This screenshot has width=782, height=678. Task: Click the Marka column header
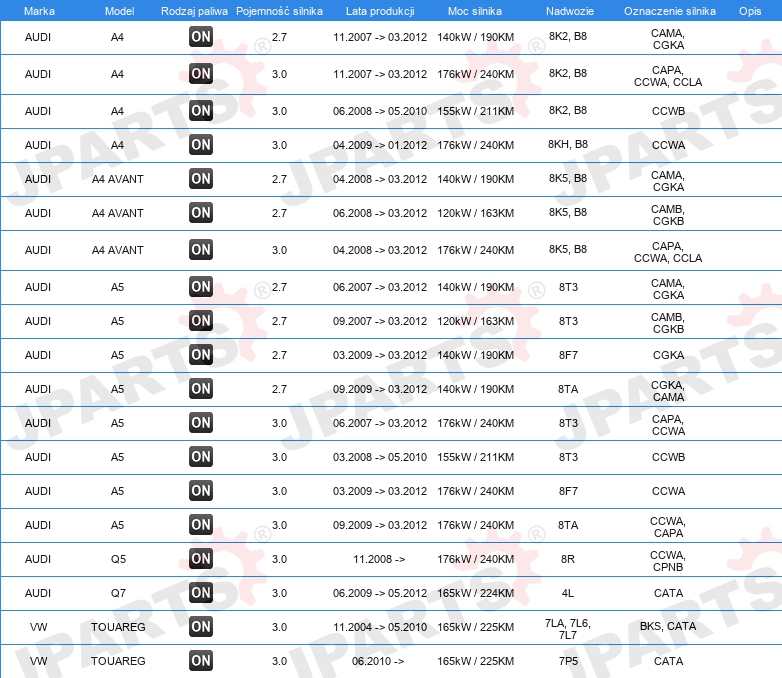tap(39, 11)
